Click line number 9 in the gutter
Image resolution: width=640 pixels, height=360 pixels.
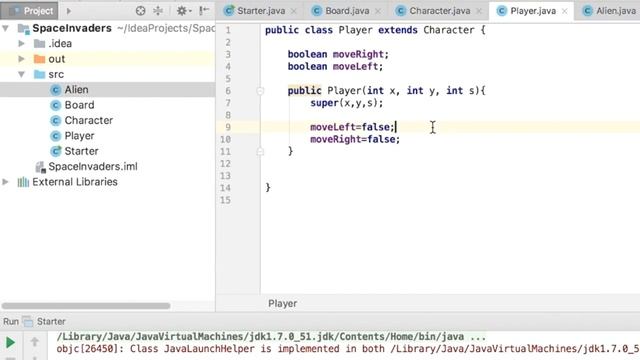(x=228, y=127)
